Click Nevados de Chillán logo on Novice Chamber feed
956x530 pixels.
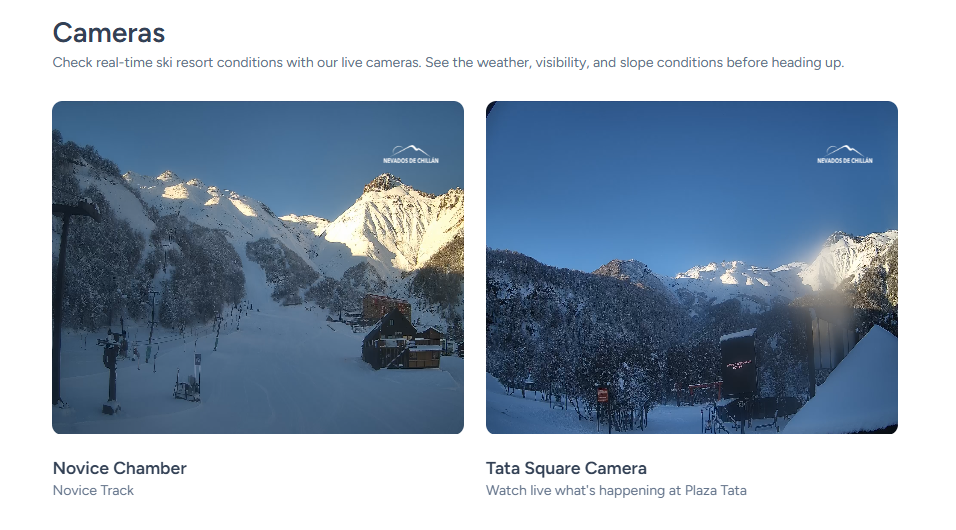tap(410, 154)
